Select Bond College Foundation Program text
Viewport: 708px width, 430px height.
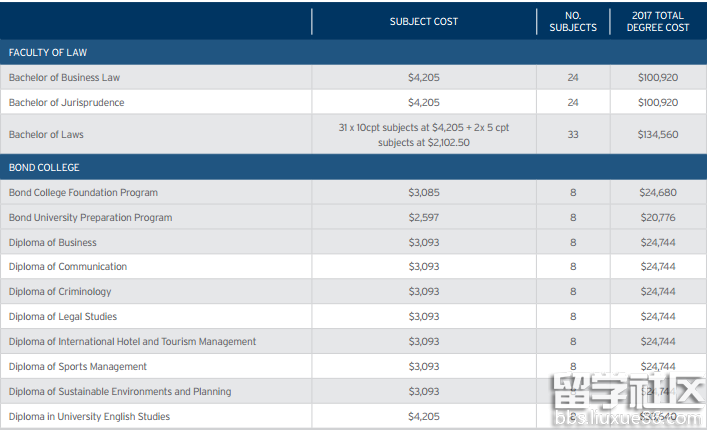click(83, 192)
